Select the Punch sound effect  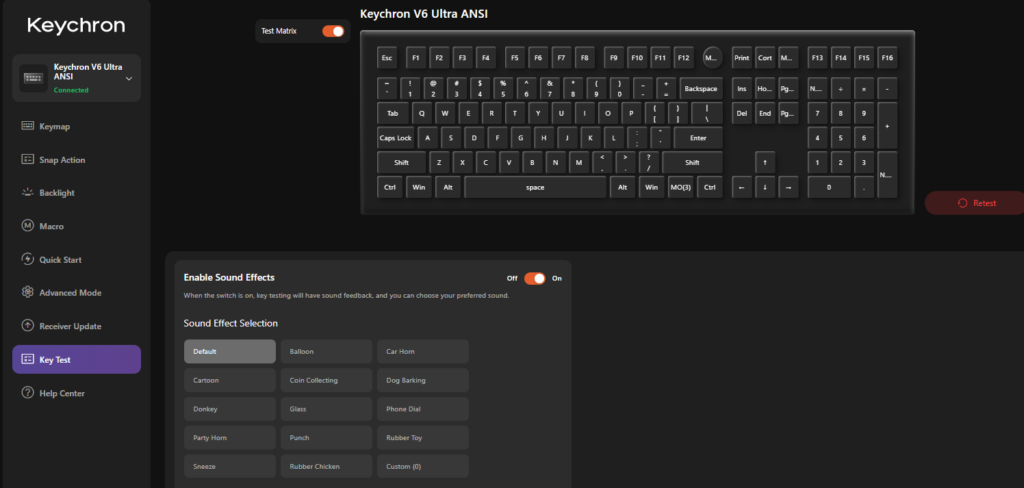click(327, 438)
